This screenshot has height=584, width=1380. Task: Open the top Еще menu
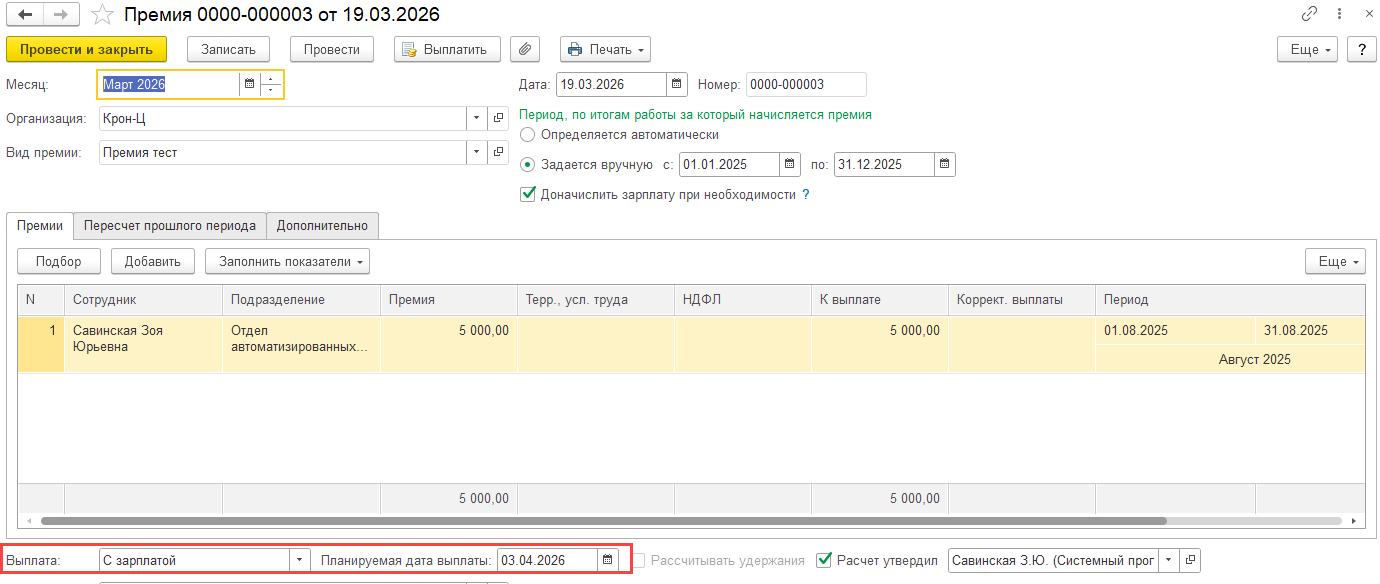coord(1307,49)
